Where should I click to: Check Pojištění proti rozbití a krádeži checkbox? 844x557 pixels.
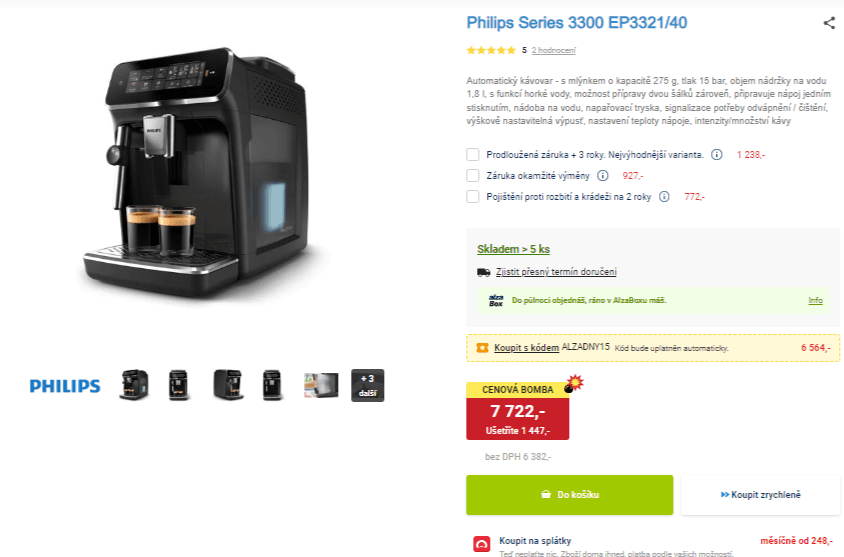click(x=473, y=196)
